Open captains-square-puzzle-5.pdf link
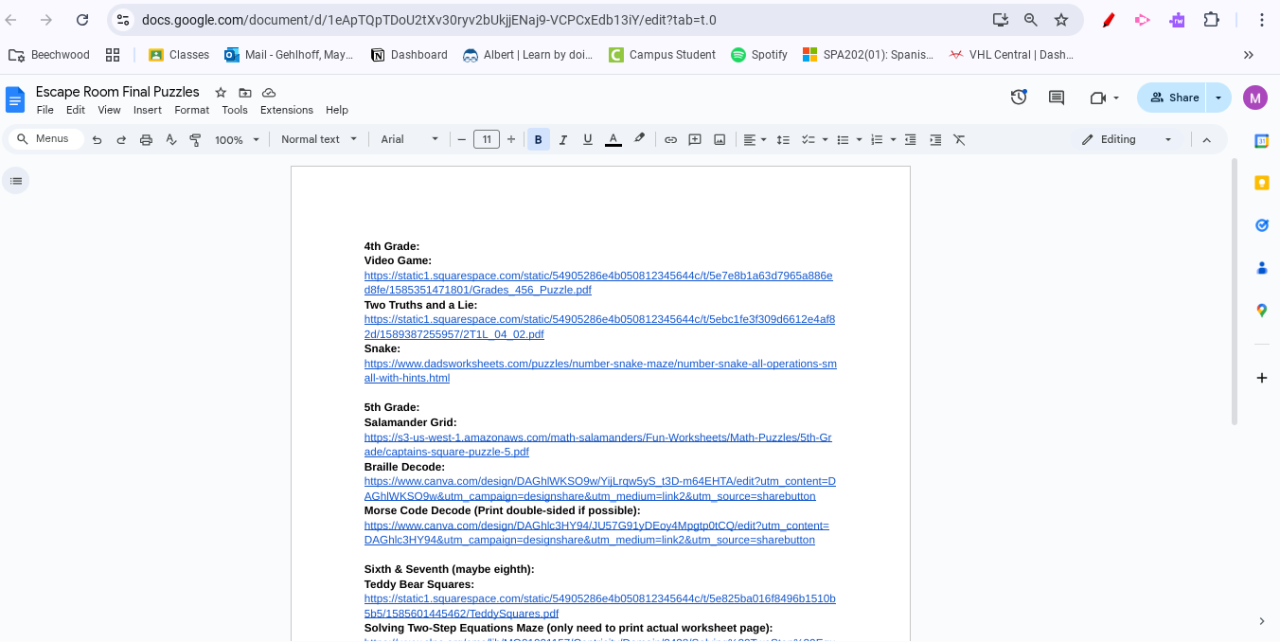 pos(598,445)
